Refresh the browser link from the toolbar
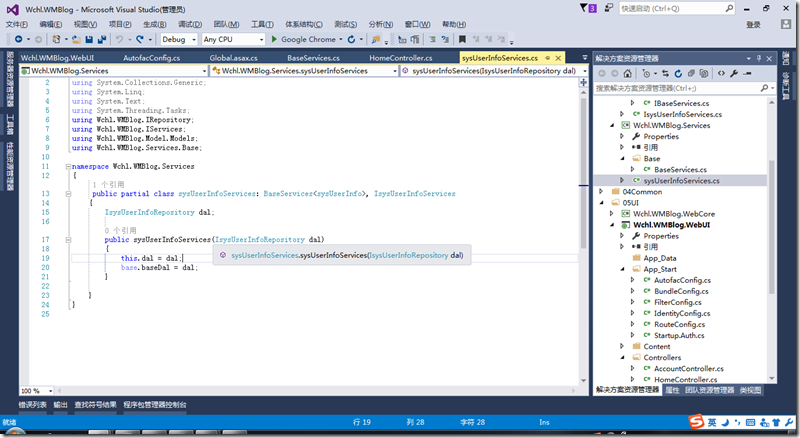800x438 pixels. coord(352,39)
